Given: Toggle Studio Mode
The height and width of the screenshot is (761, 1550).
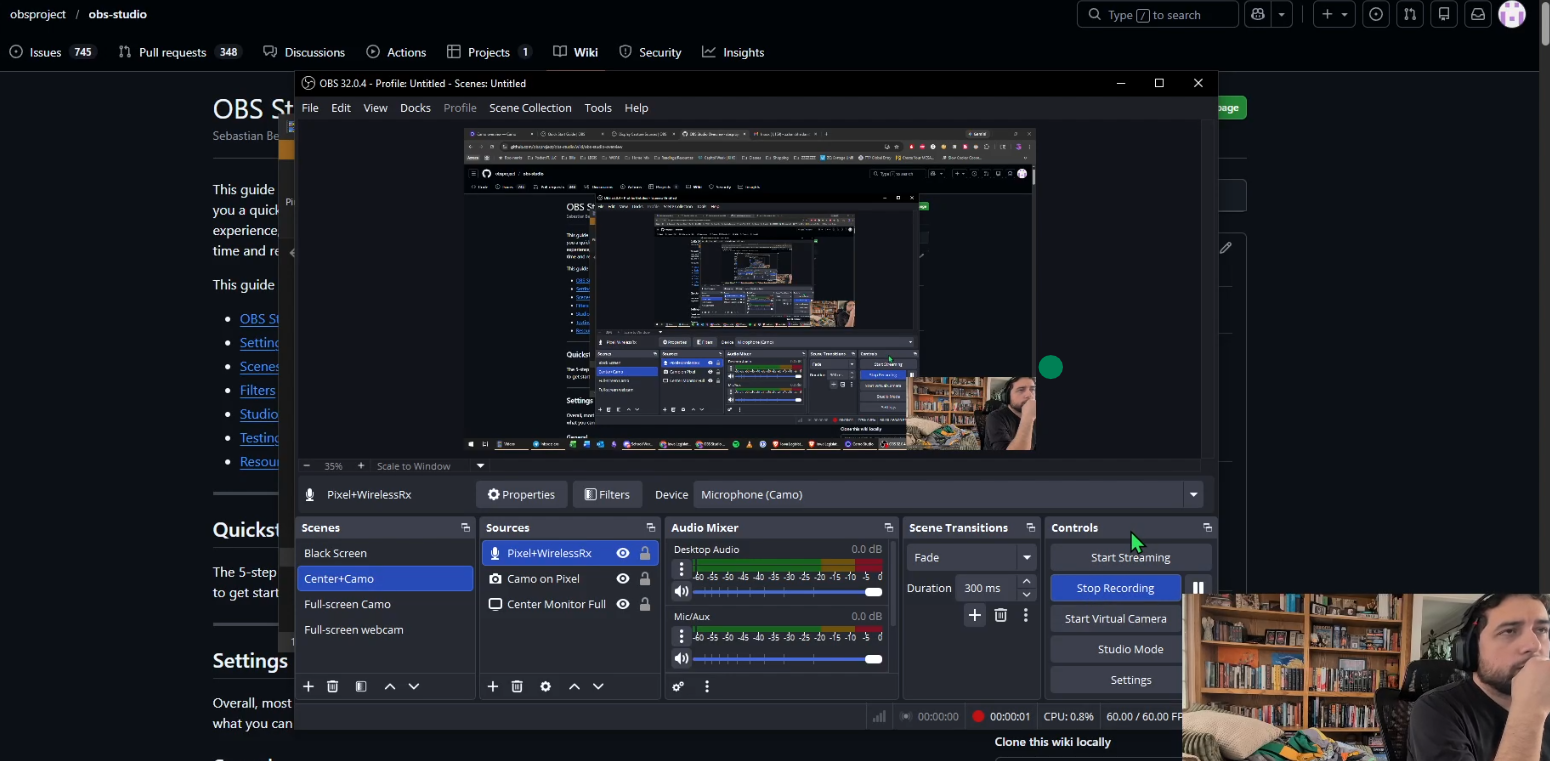Looking at the screenshot, I should 1130,649.
